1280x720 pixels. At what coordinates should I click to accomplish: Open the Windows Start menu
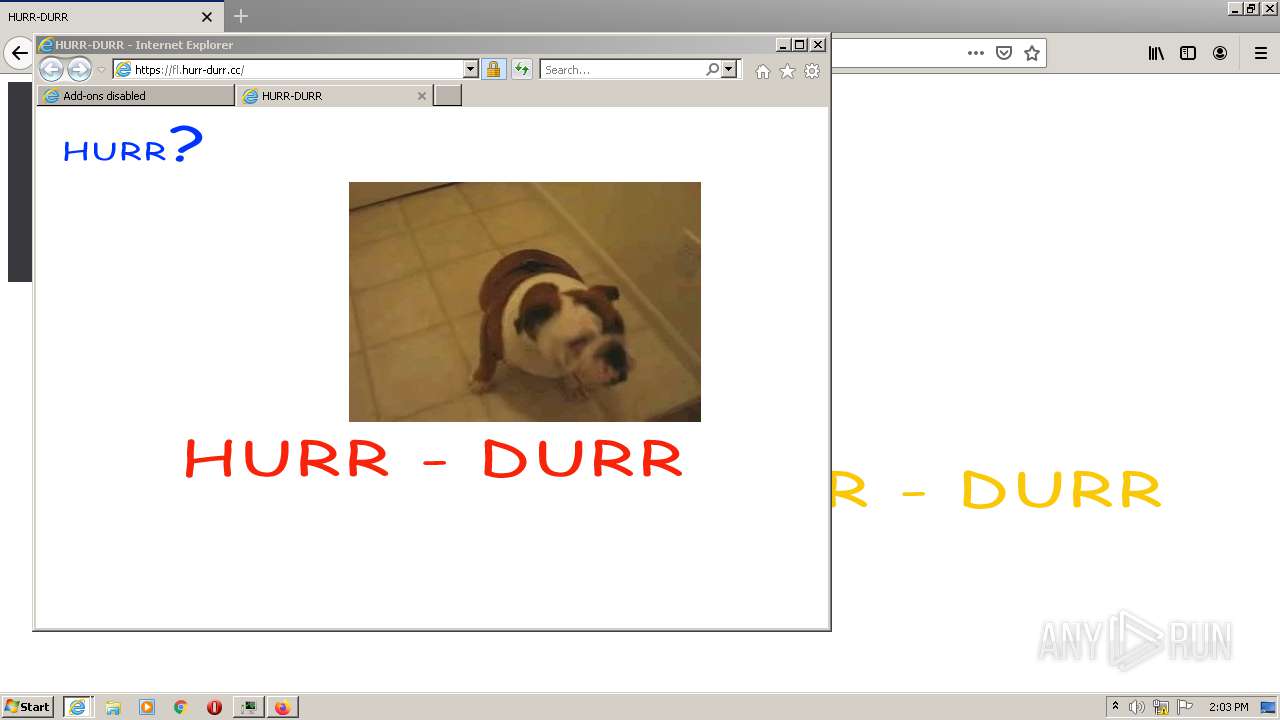(x=28, y=707)
